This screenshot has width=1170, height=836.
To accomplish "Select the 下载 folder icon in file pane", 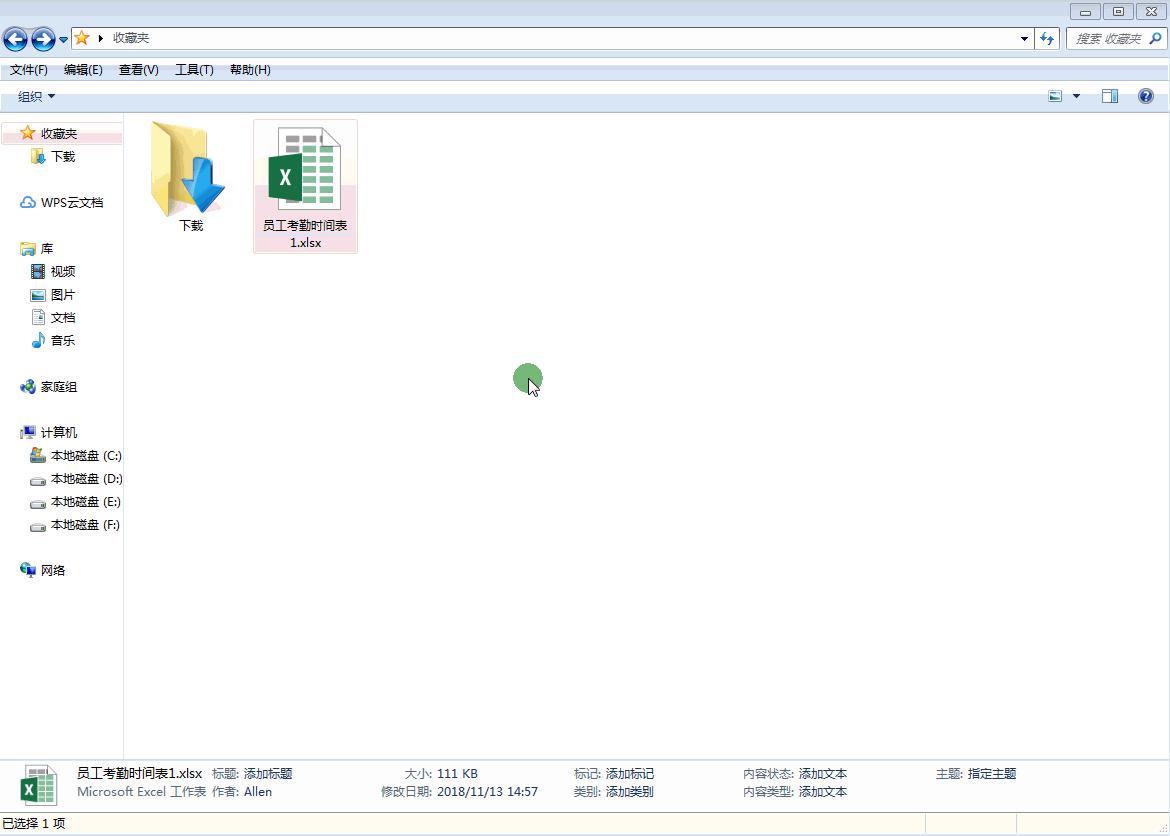I will tap(190, 172).
